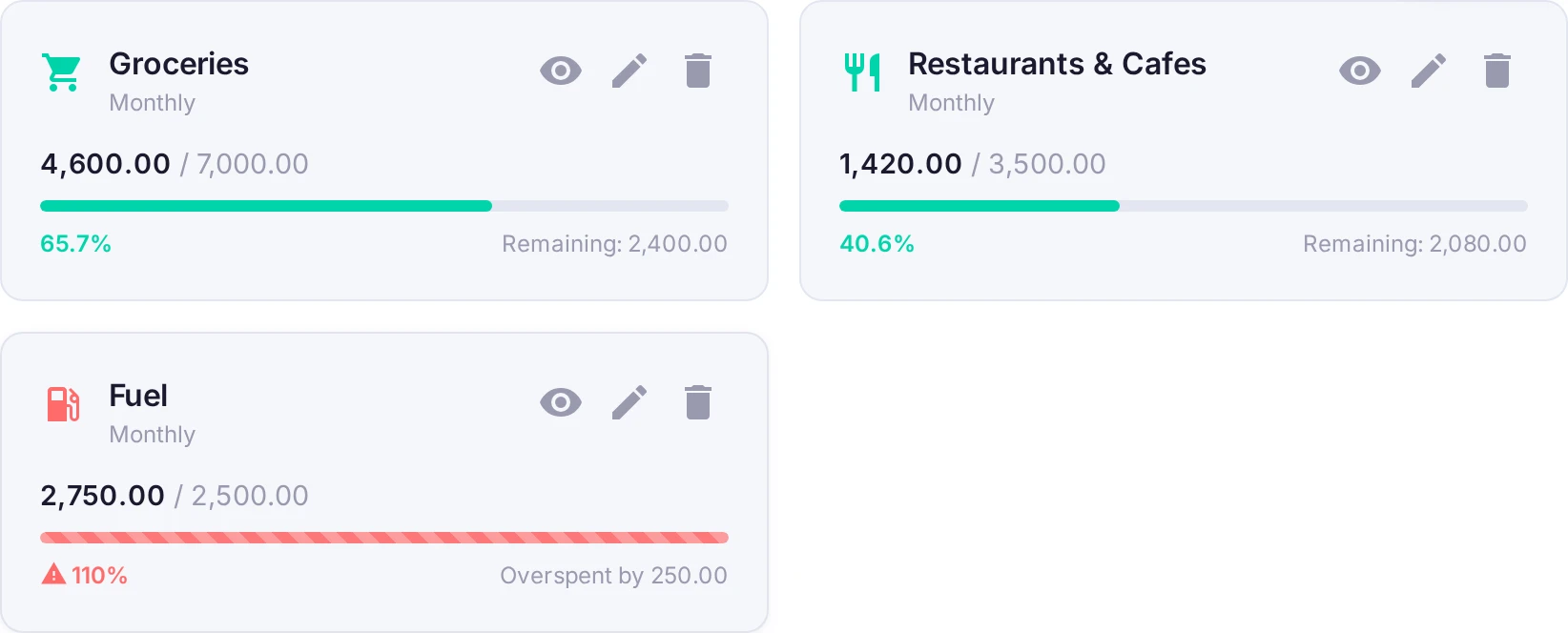Open the Groceries budget title

click(179, 64)
